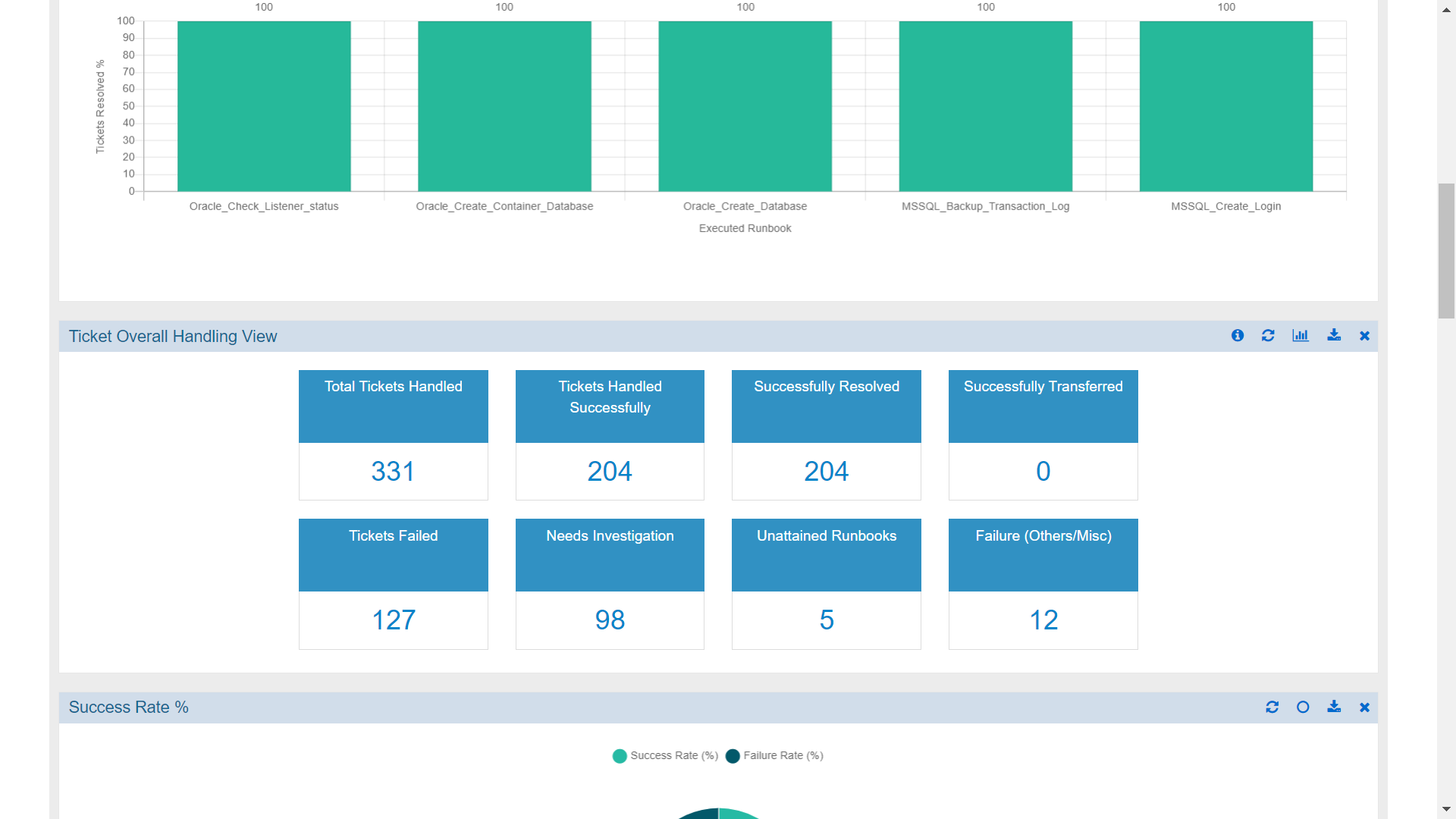Close the Ticket Overall Handling View panel

pyautogui.click(x=1364, y=336)
